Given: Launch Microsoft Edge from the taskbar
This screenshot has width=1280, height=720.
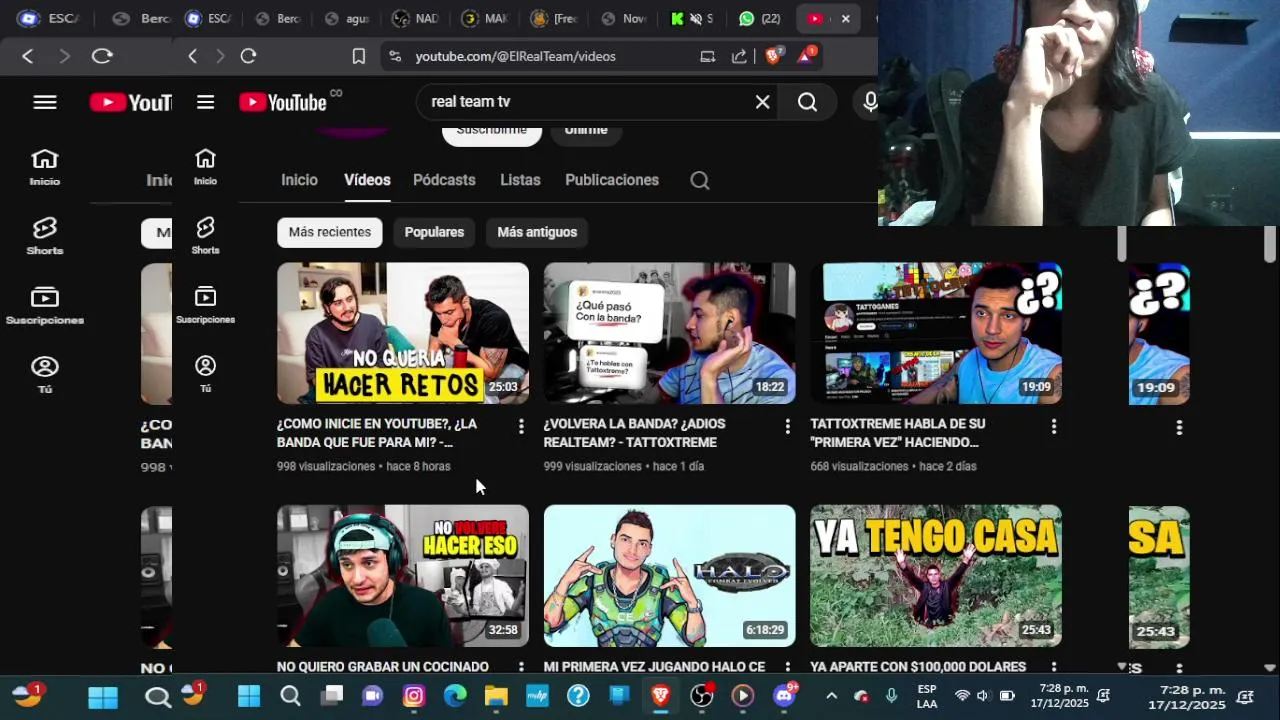Looking at the screenshot, I should click(455, 696).
